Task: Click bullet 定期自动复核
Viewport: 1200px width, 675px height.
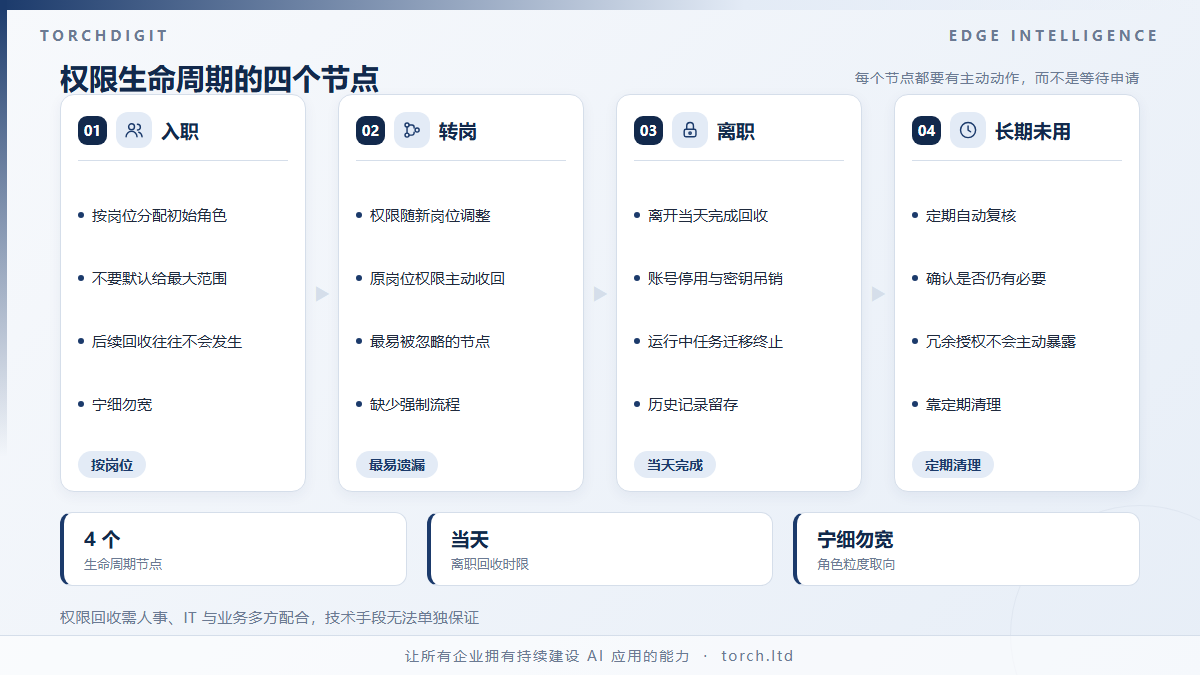Action: [x=971, y=215]
